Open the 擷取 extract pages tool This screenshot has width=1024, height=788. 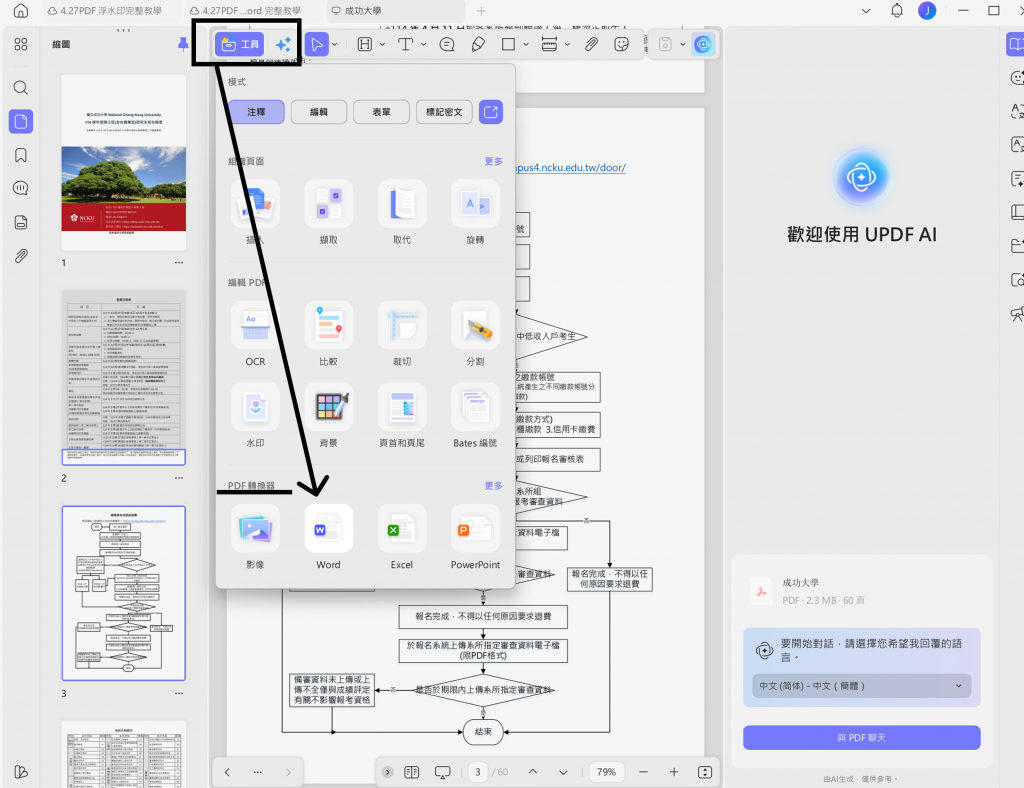coord(328,212)
